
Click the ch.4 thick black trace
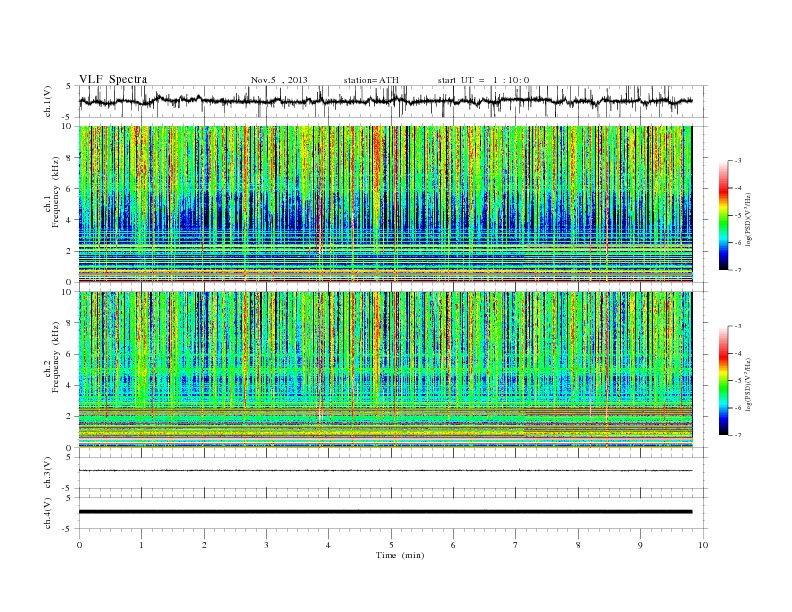tap(386, 512)
